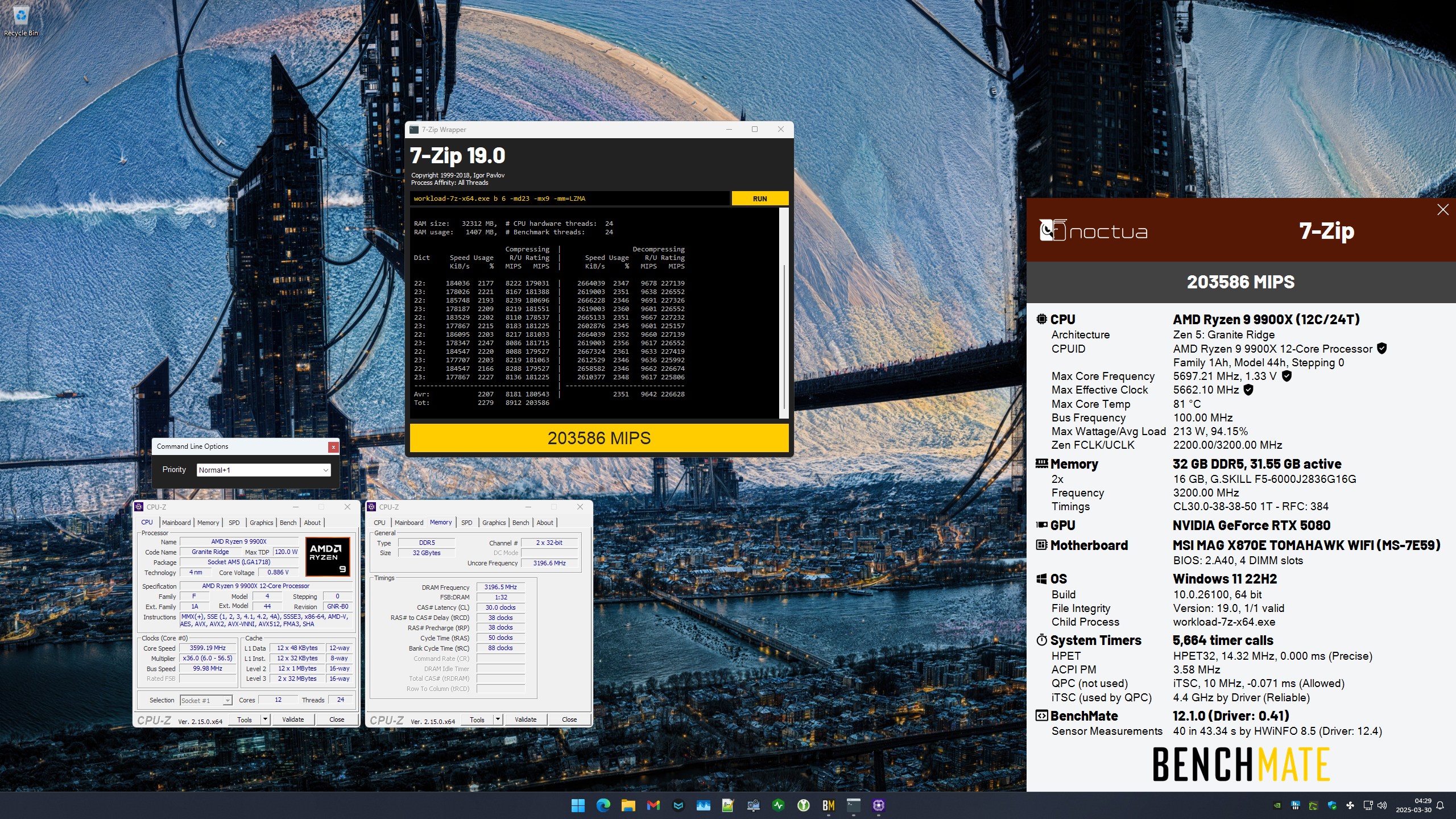The width and height of the screenshot is (1456, 819).
Task: Open the Graphics tab in right CPU-Z window
Action: pos(494,523)
